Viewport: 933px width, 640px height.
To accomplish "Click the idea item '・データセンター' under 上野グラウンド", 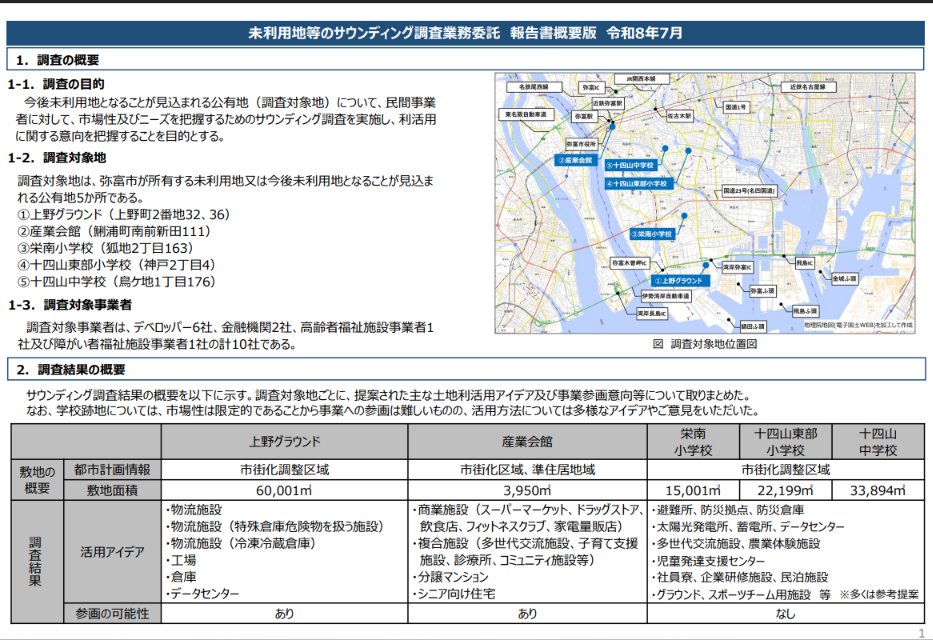I will pos(202,594).
